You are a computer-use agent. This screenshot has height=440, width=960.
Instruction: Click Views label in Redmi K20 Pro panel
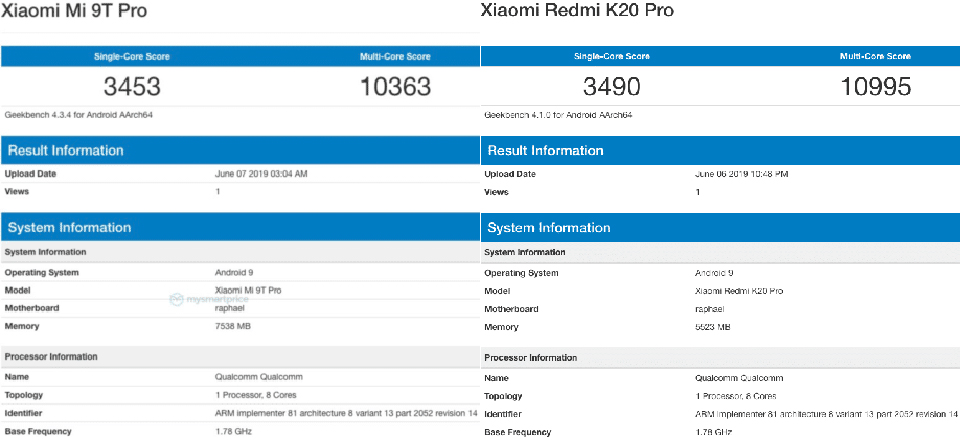pos(497,192)
